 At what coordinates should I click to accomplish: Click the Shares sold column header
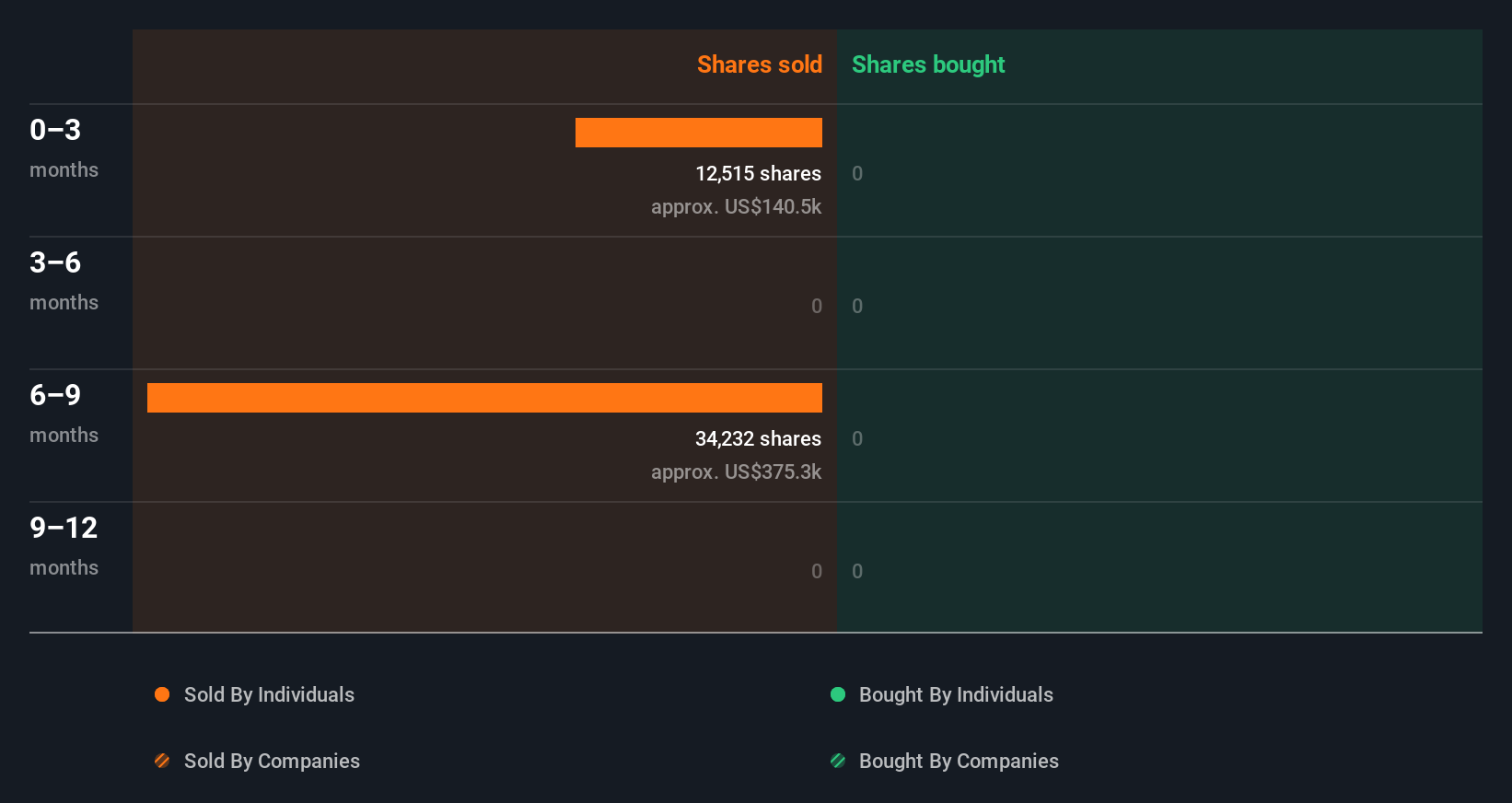coord(760,64)
